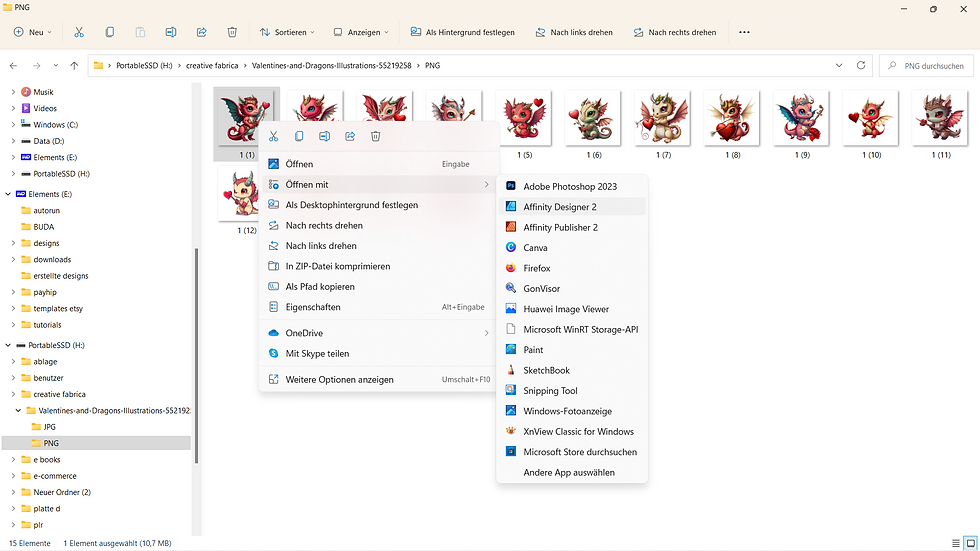
Task: Open the Anzeigen dropdown
Action: click(361, 32)
